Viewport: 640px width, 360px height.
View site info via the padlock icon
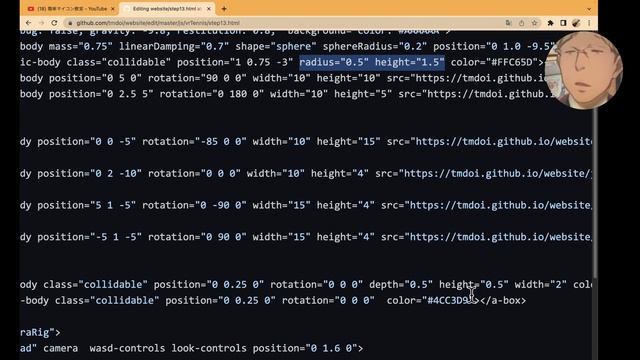pyautogui.click(x=70, y=23)
